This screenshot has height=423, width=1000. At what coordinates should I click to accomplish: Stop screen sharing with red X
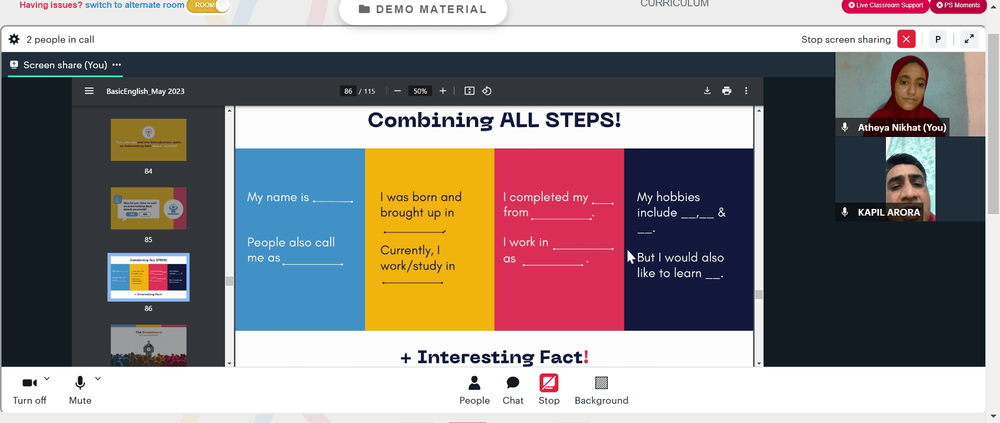click(906, 40)
